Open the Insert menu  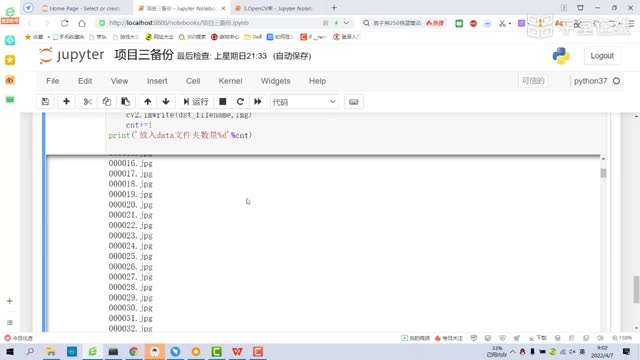coord(157,81)
